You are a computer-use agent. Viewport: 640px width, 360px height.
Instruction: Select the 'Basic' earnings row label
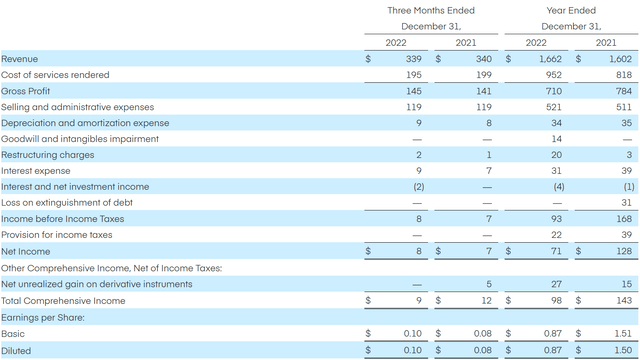[x=13, y=334]
